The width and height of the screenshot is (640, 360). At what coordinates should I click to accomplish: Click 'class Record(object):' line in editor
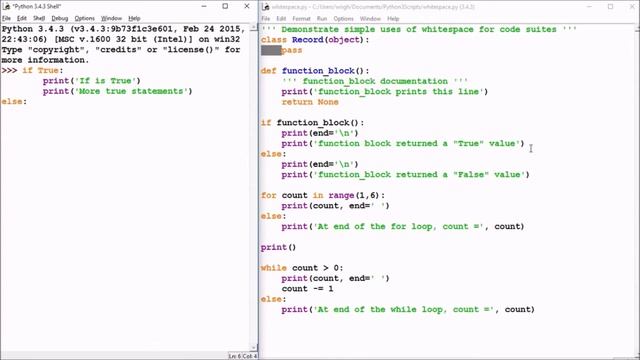[315, 40]
